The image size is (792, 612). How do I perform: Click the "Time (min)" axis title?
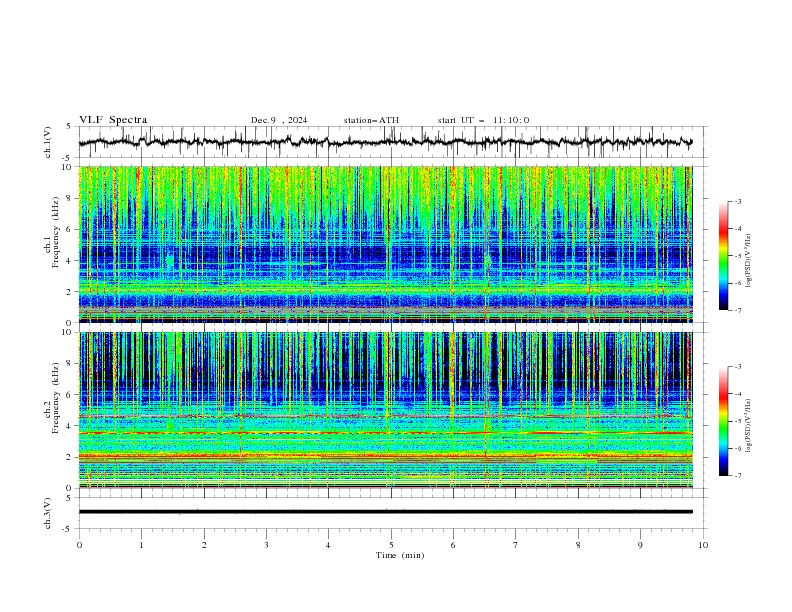click(400, 555)
